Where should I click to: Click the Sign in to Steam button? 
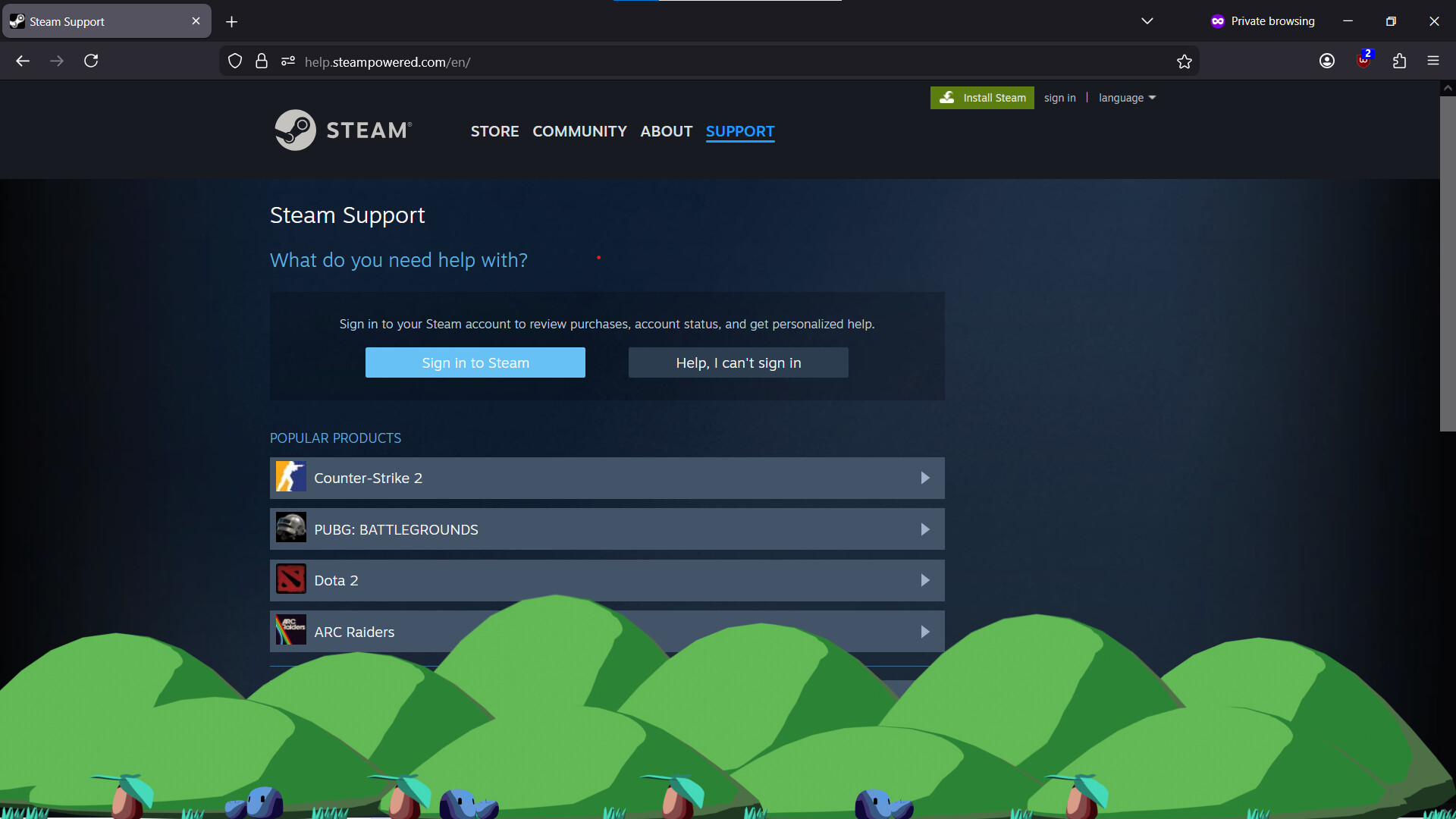click(475, 362)
